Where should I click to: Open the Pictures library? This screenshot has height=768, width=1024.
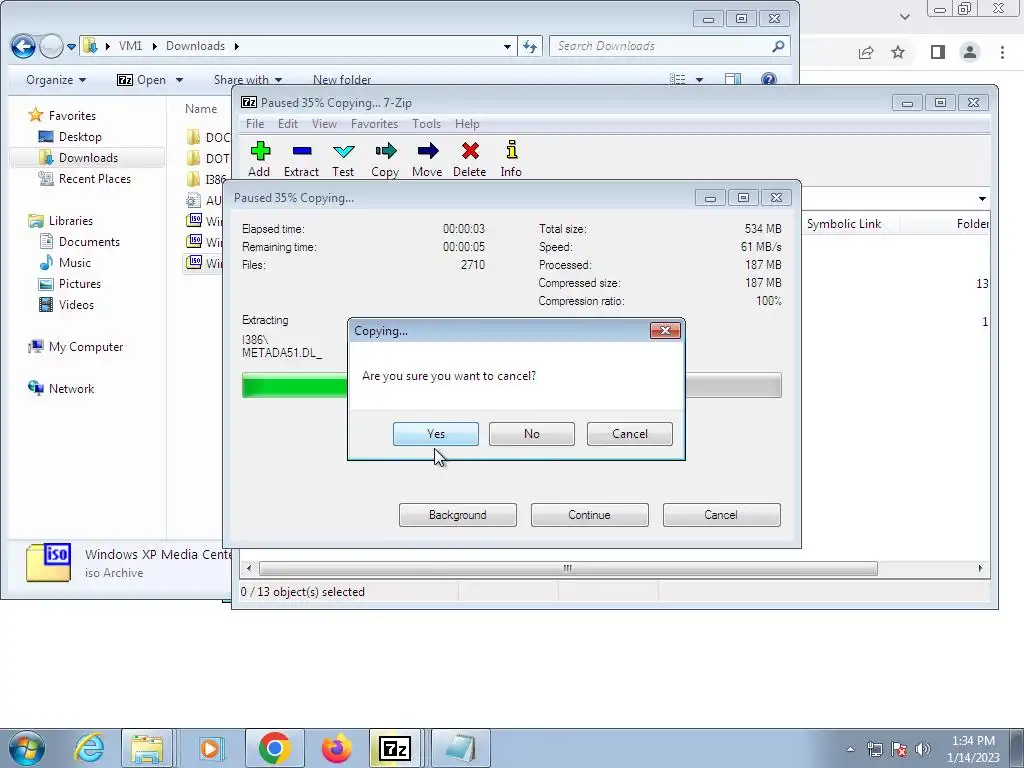[71, 283]
